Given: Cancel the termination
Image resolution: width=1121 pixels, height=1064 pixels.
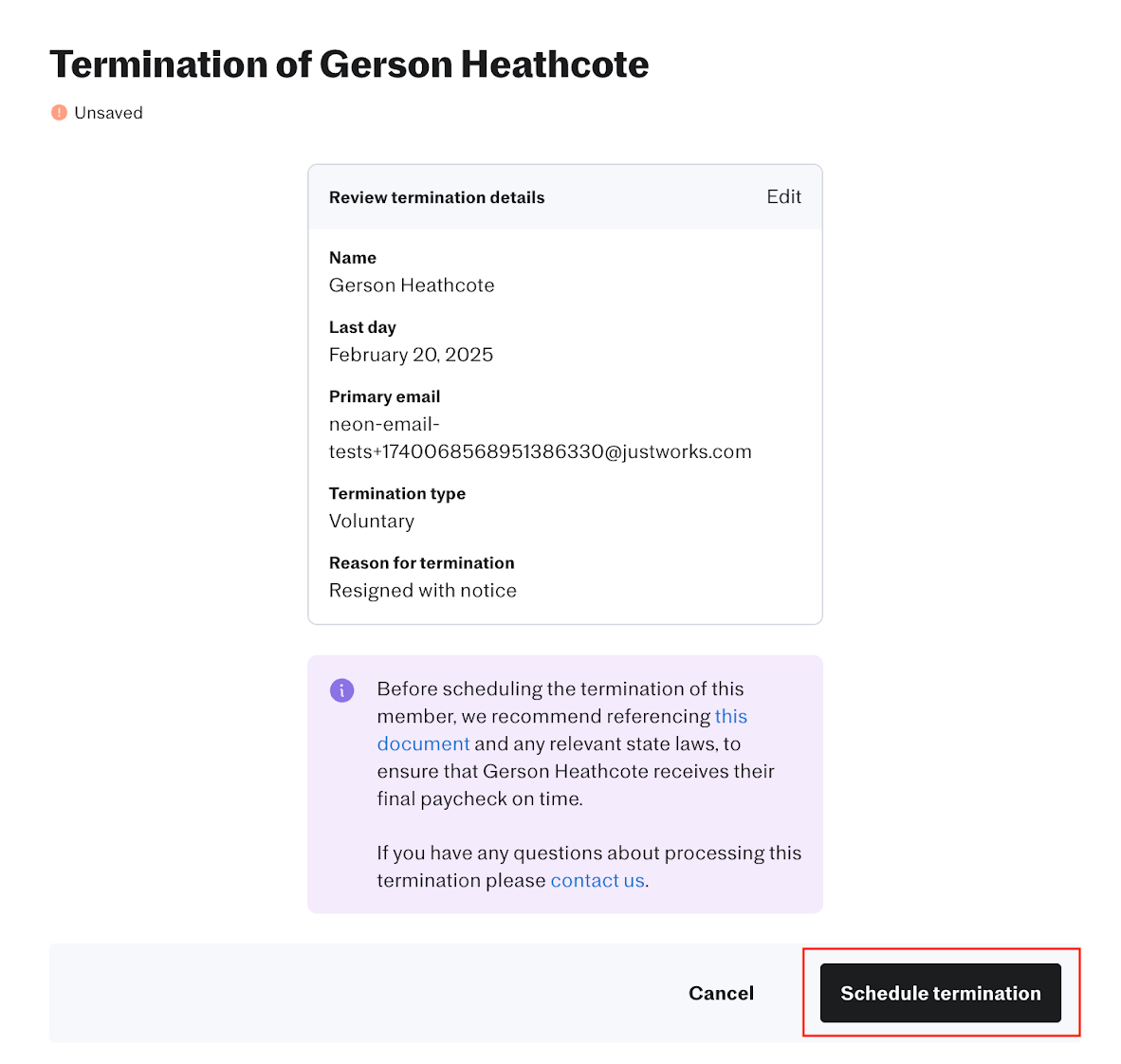Looking at the screenshot, I should (x=721, y=993).
